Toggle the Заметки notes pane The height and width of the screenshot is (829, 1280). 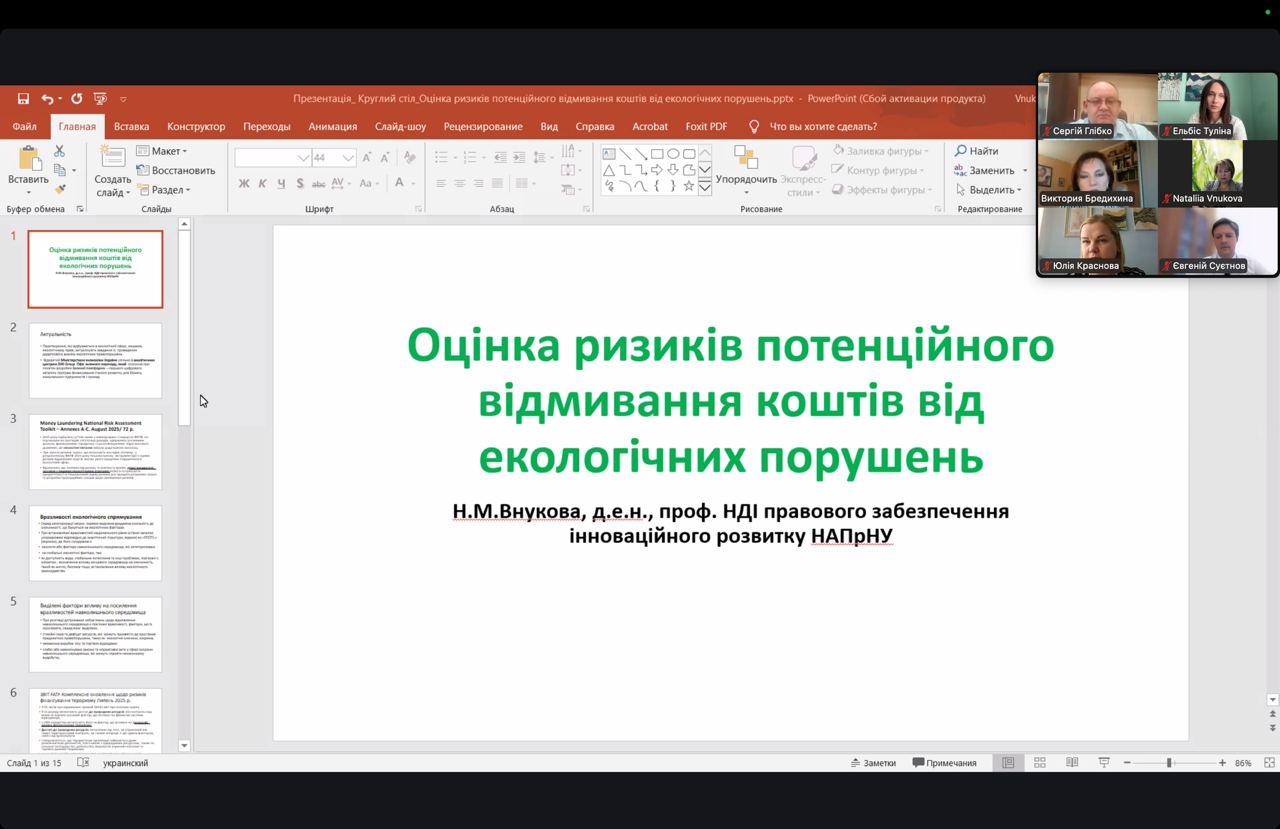[x=873, y=763]
